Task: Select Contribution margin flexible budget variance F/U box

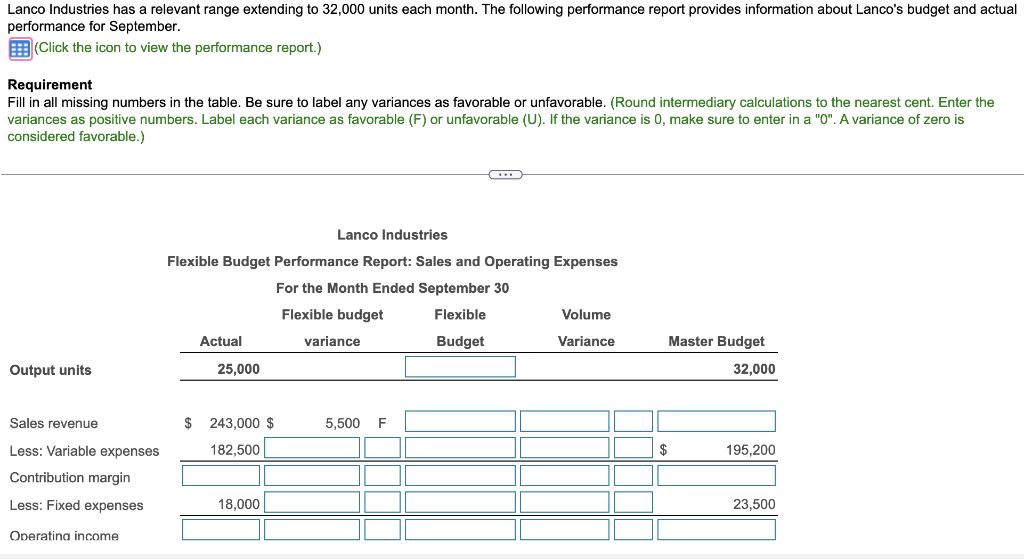Action: click(x=382, y=475)
